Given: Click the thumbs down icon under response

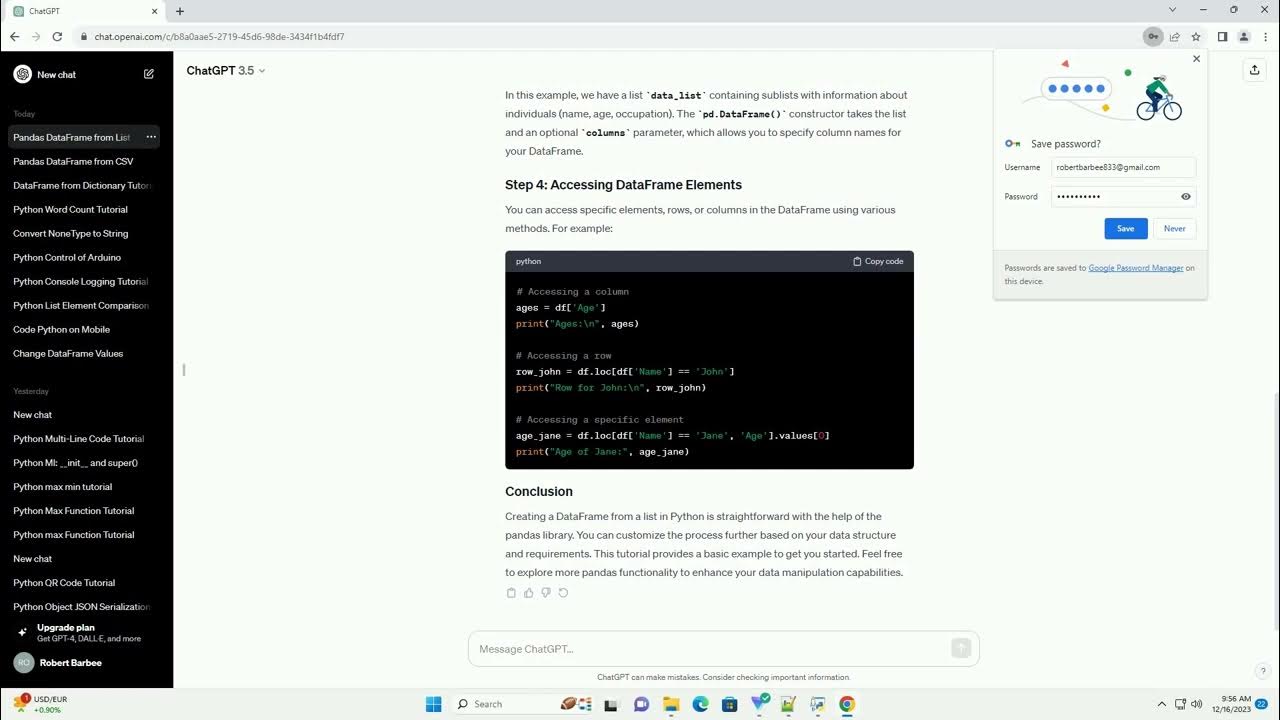Looking at the screenshot, I should click(546, 593).
